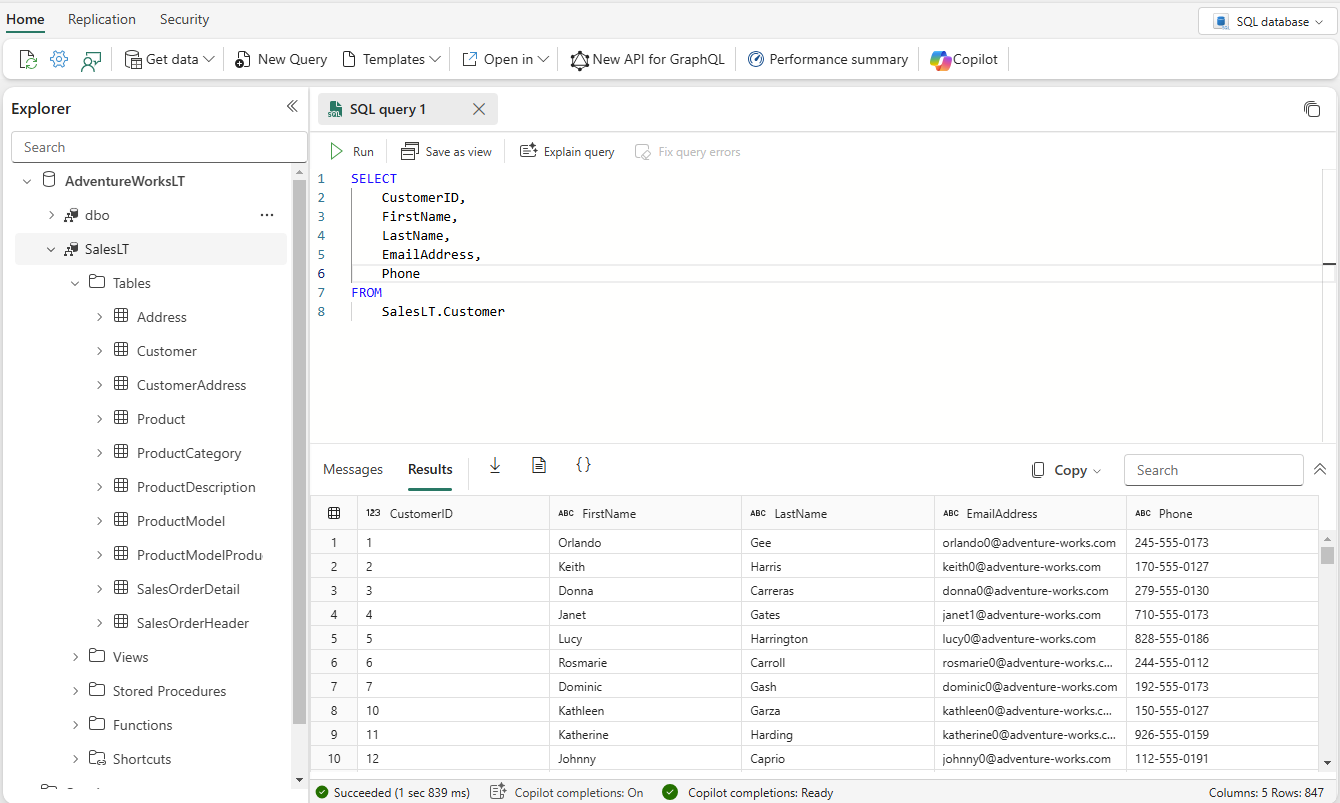Screen dimensions: 1340x803
Task: Click the Explorer search field
Action: (159, 147)
